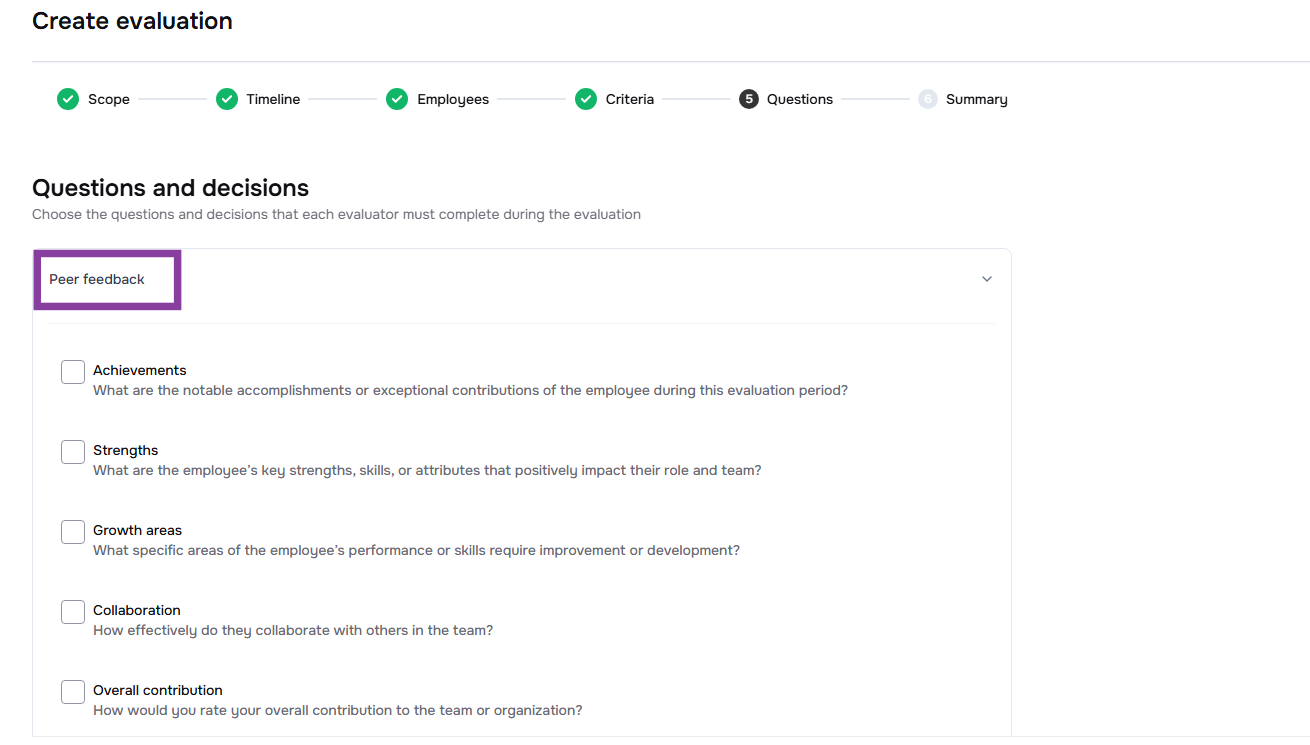This screenshot has width=1310, height=745.
Task: Click the Achievements question description text
Action: 470,390
